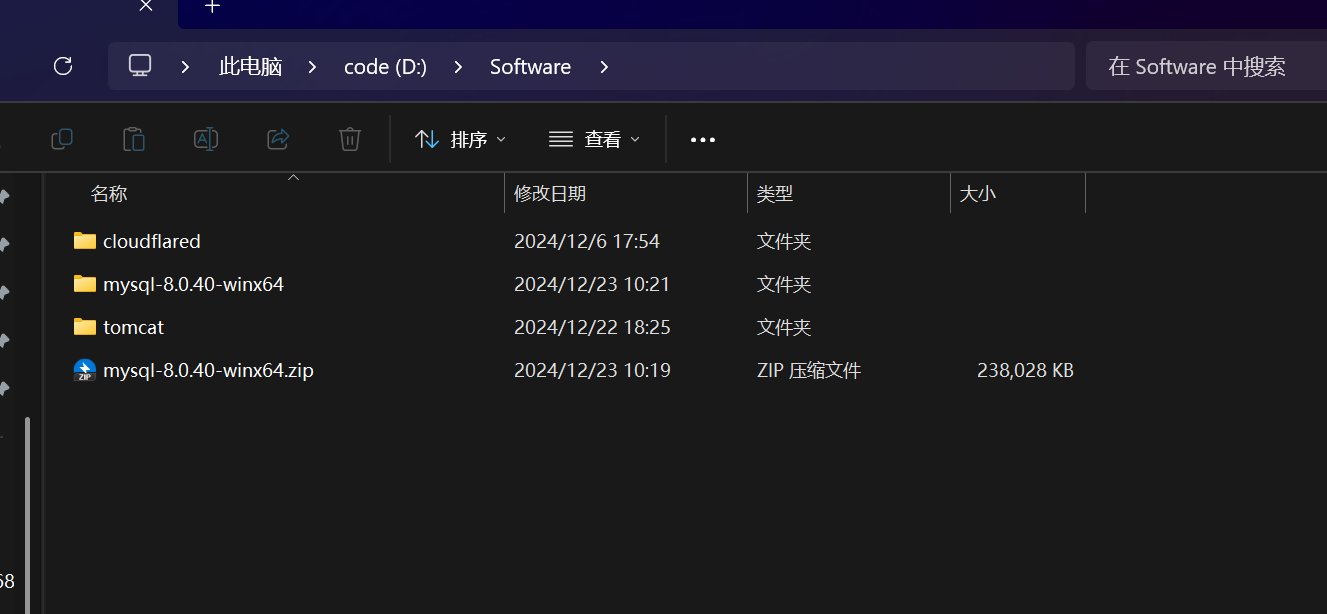Screen dimensions: 1327x614
Task: Open the 排序 sort dropdown
Action: tap(460, 140)
